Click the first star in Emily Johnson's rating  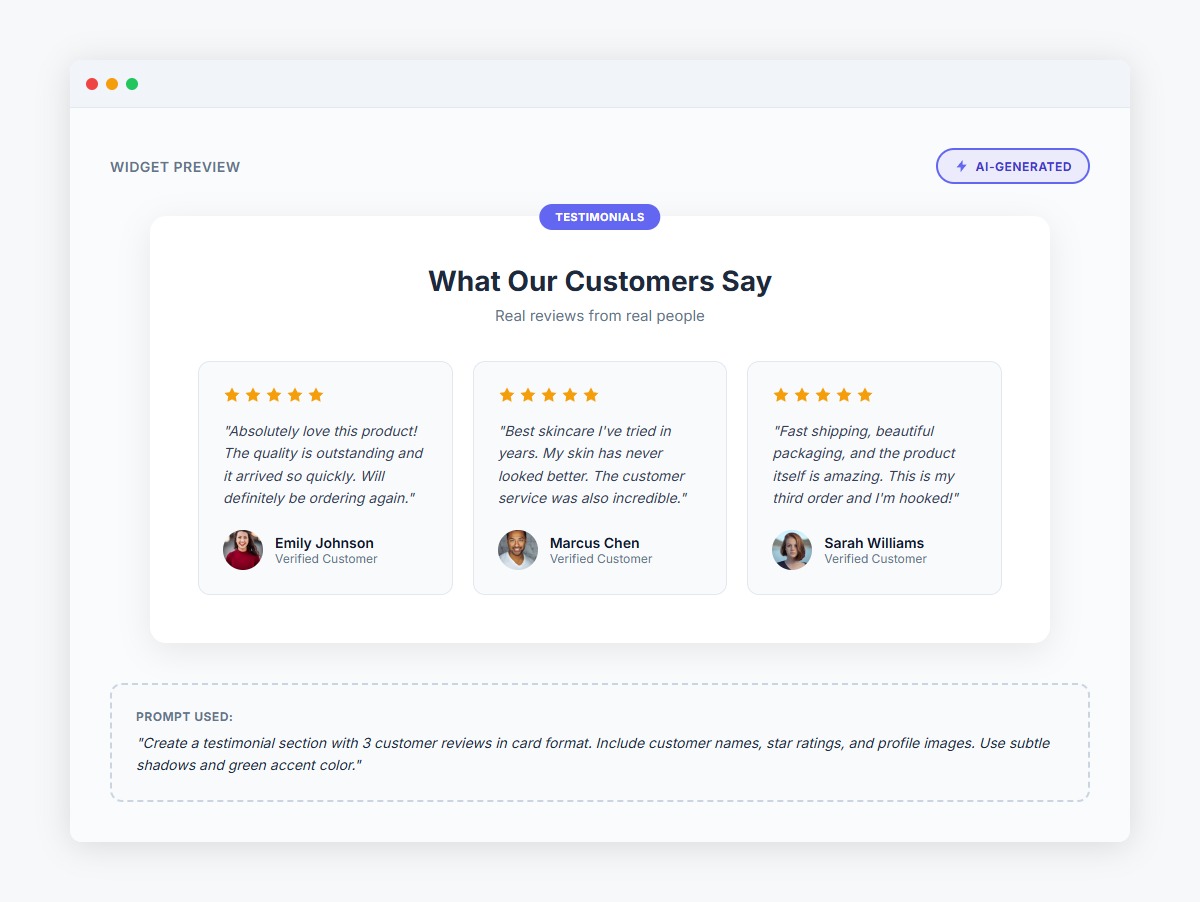coord(232,395)
